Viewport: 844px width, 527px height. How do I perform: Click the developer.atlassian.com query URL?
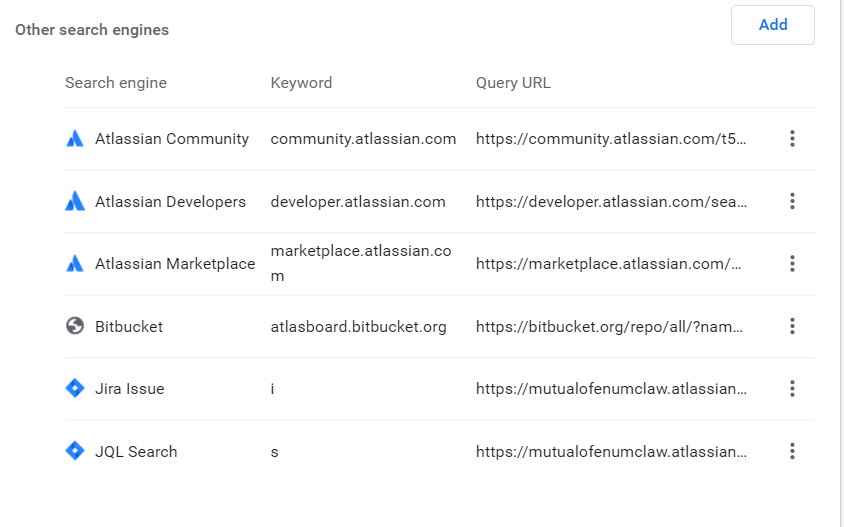(x=611, y=202)
